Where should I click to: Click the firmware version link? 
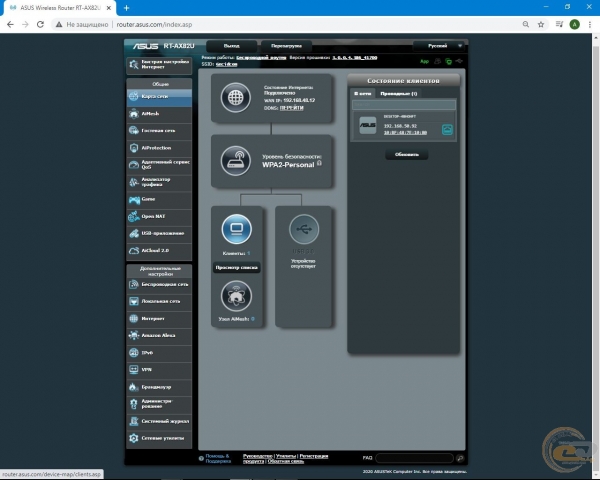click(x=355, y=58)
